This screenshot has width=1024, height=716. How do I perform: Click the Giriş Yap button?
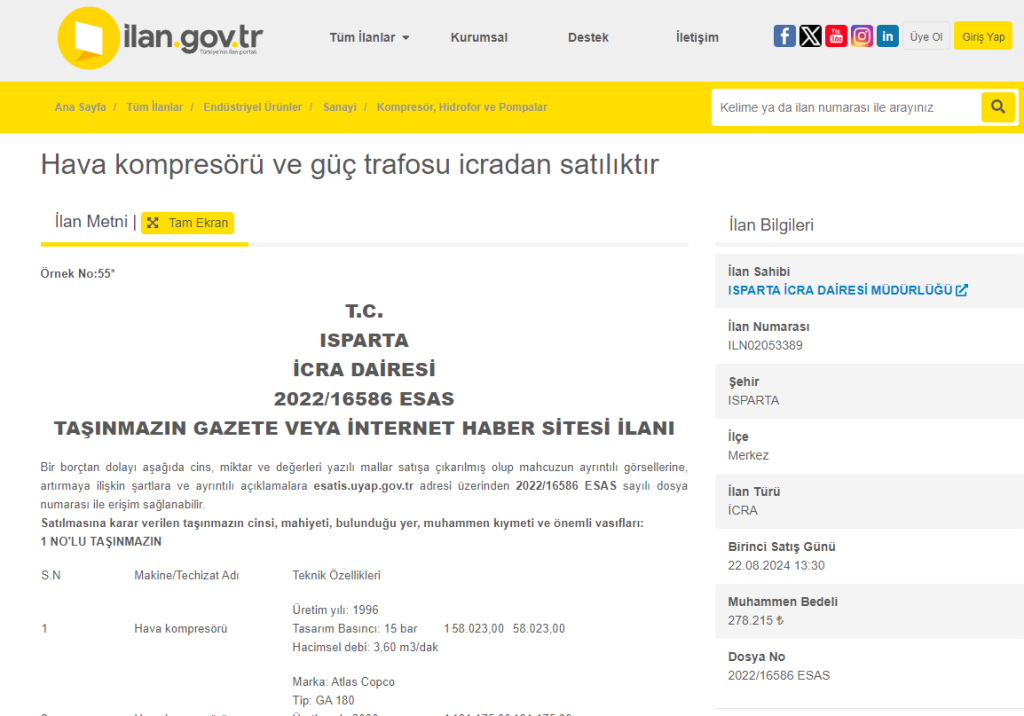click(982, 34)
